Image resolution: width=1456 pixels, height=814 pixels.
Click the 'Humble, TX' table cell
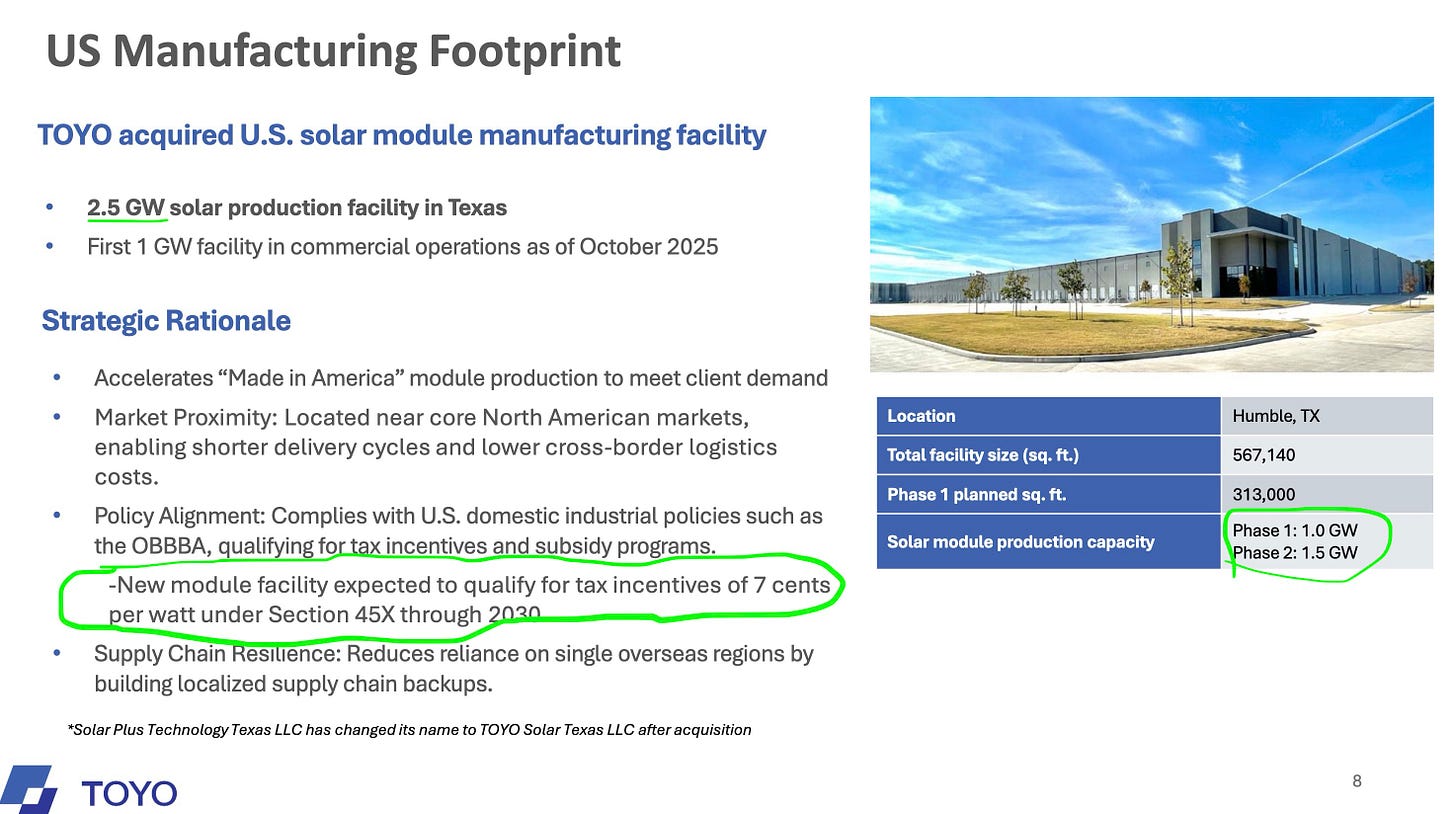pyautogui.click(x=1327, y=416)
